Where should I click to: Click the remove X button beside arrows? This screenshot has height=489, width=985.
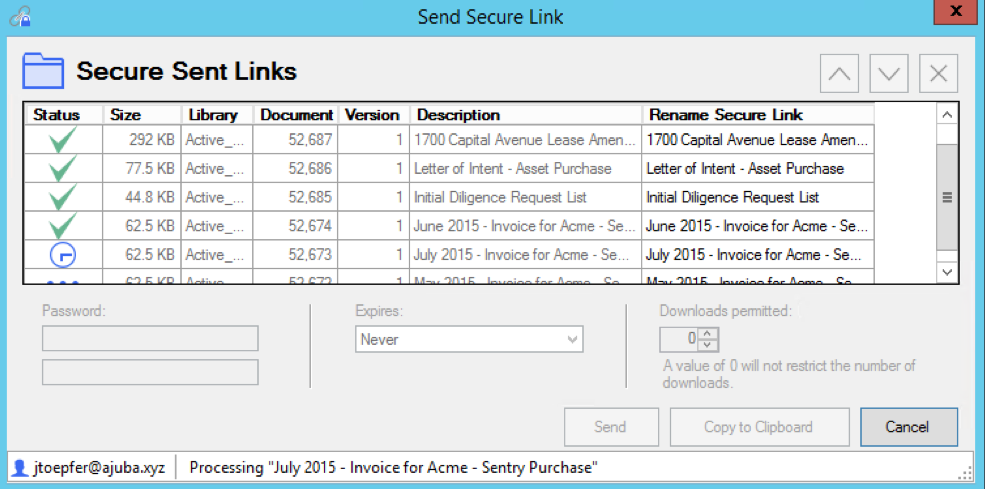pos(938,73)
